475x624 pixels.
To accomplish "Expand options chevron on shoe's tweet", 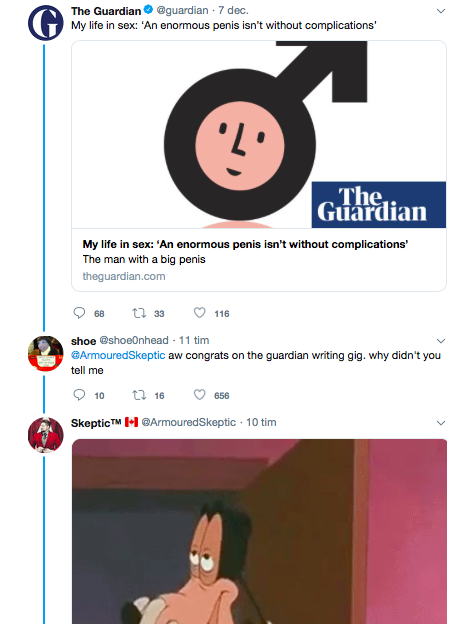I will click(440, 341).
